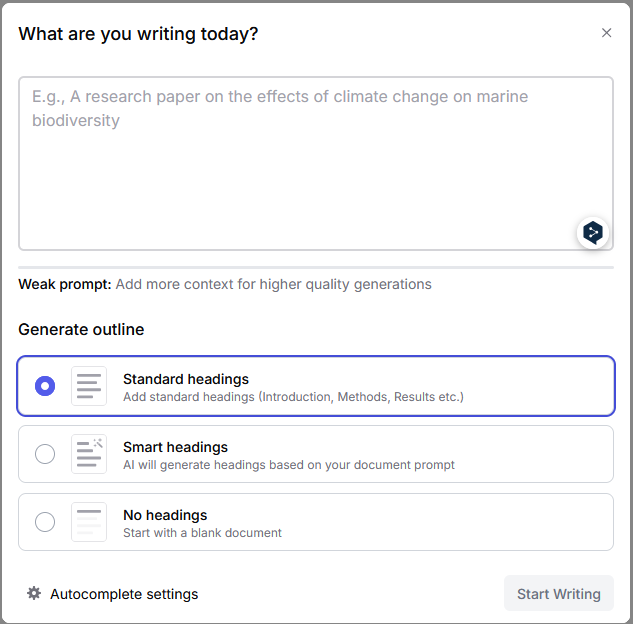The image size is (633, 624).
Task: Open Autocomplete settings link
Action: click(124, 594)
